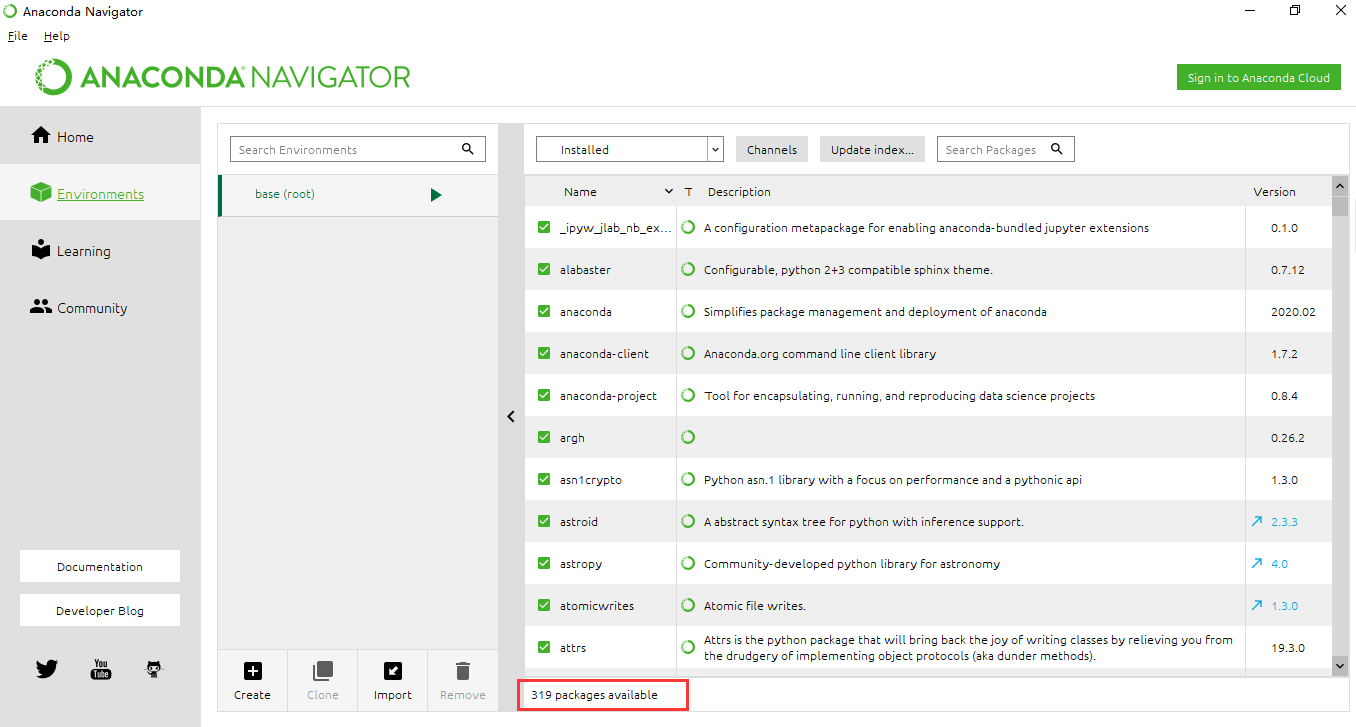Click the Version column header

coord(1274,192)
